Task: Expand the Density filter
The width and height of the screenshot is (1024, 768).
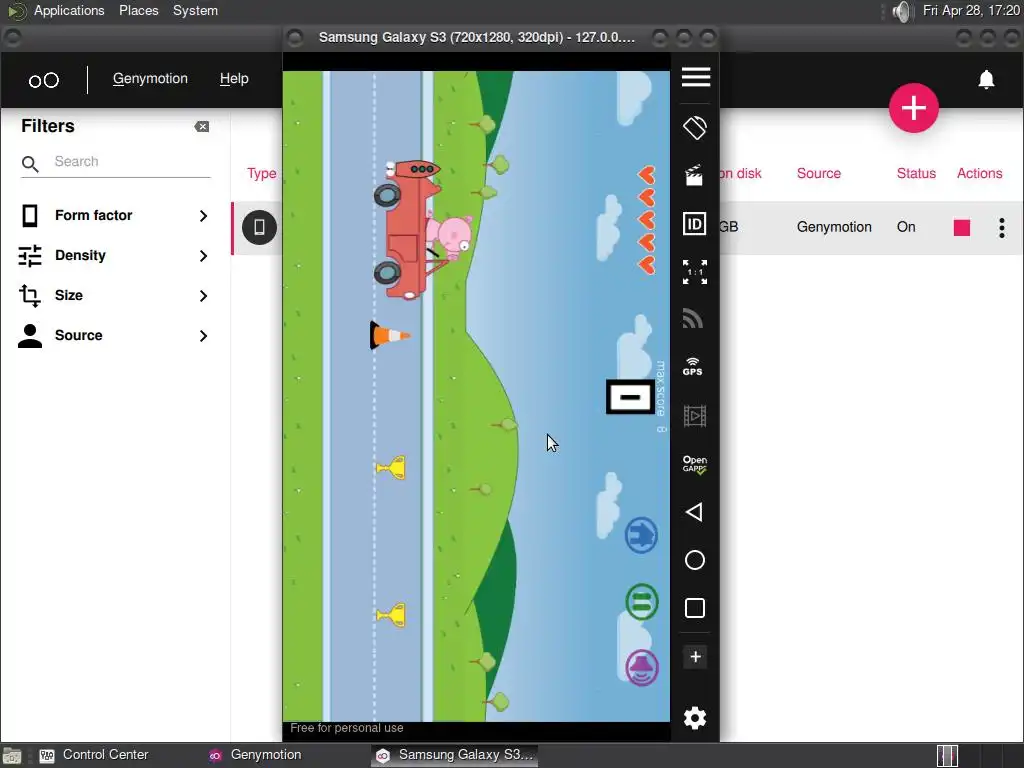Action: click(114, 255)
